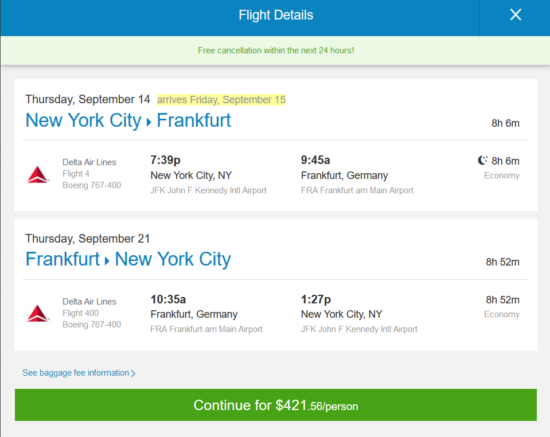The image size is (550, 437).
Task: Click the Free cancellation within 24 hours banner
Action: (276, 51)
